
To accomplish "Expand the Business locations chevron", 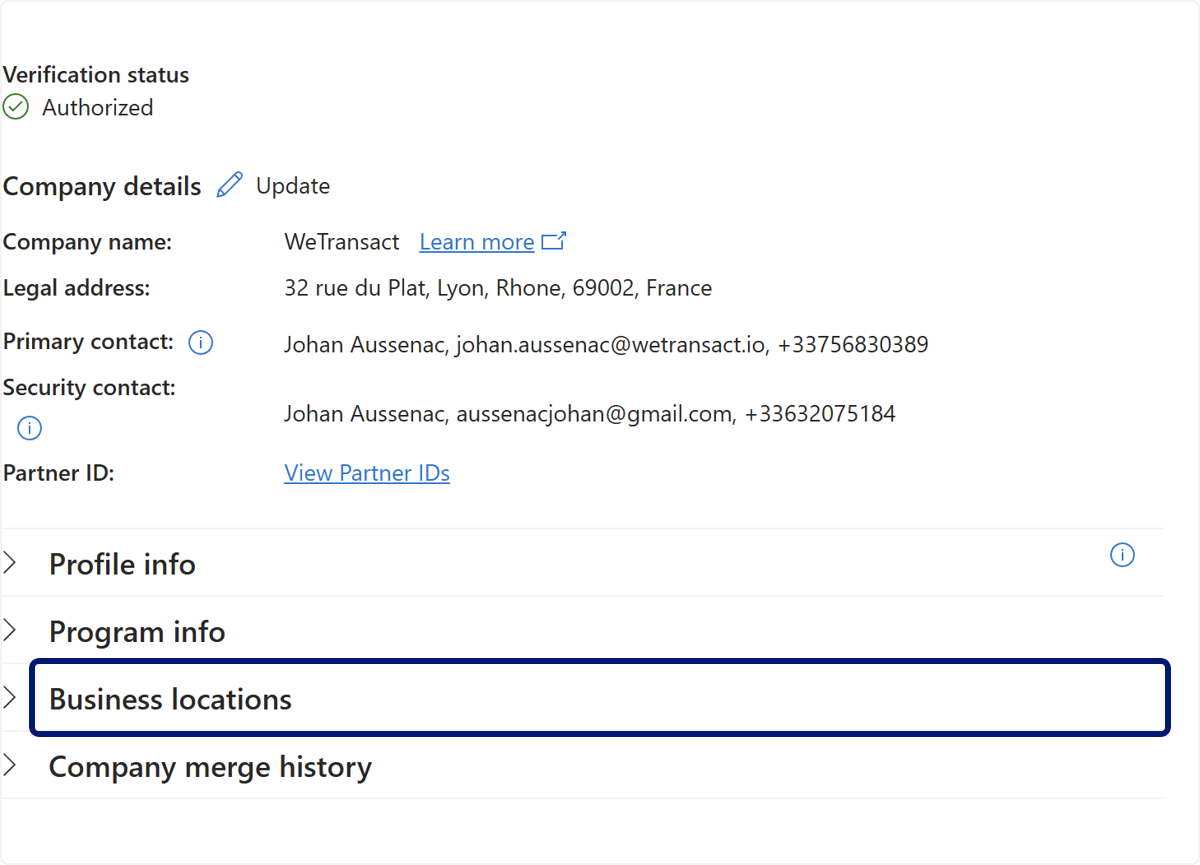I will [x=10, y=698].
